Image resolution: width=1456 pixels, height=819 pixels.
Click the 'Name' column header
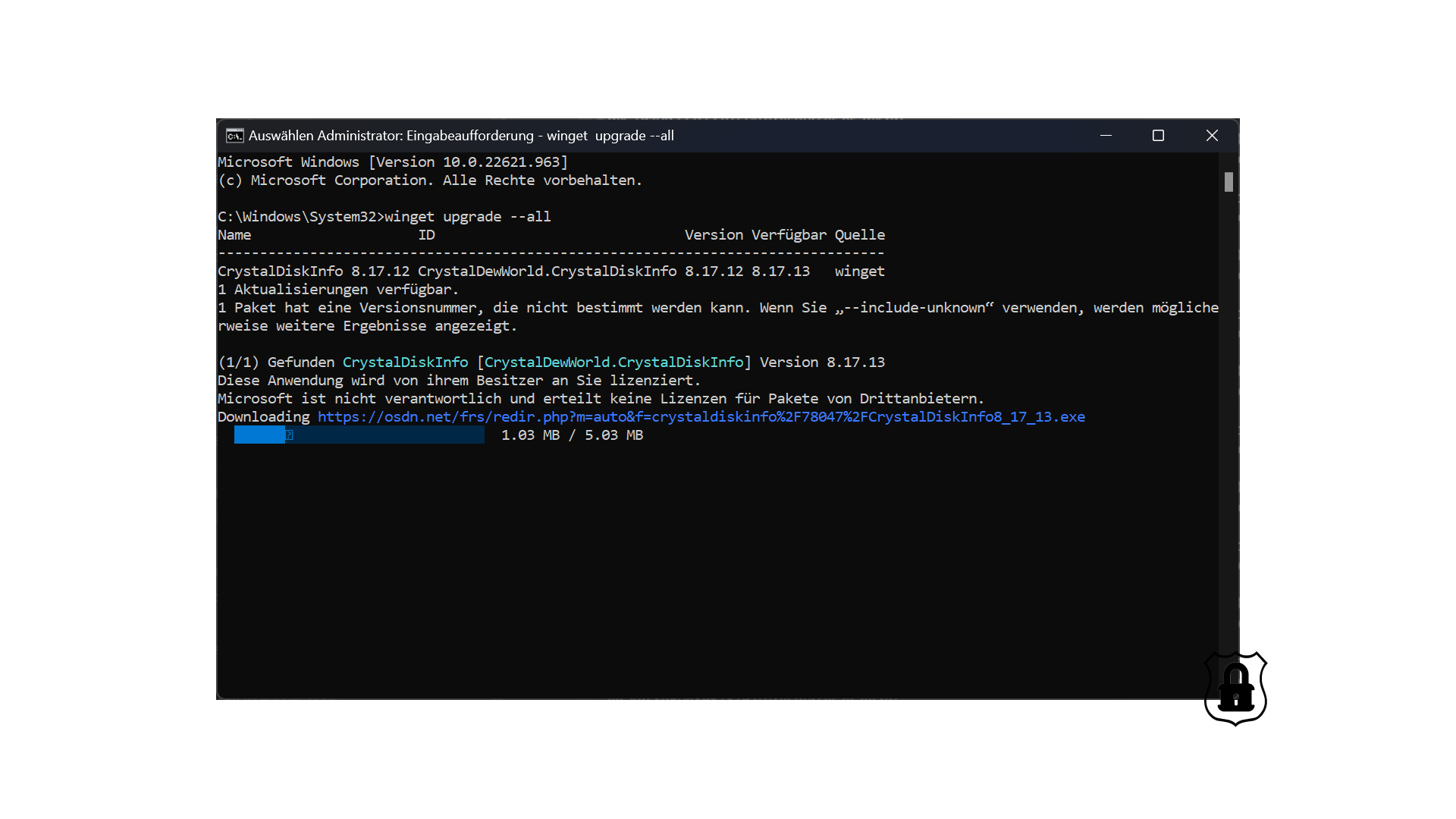click(234, 235)
